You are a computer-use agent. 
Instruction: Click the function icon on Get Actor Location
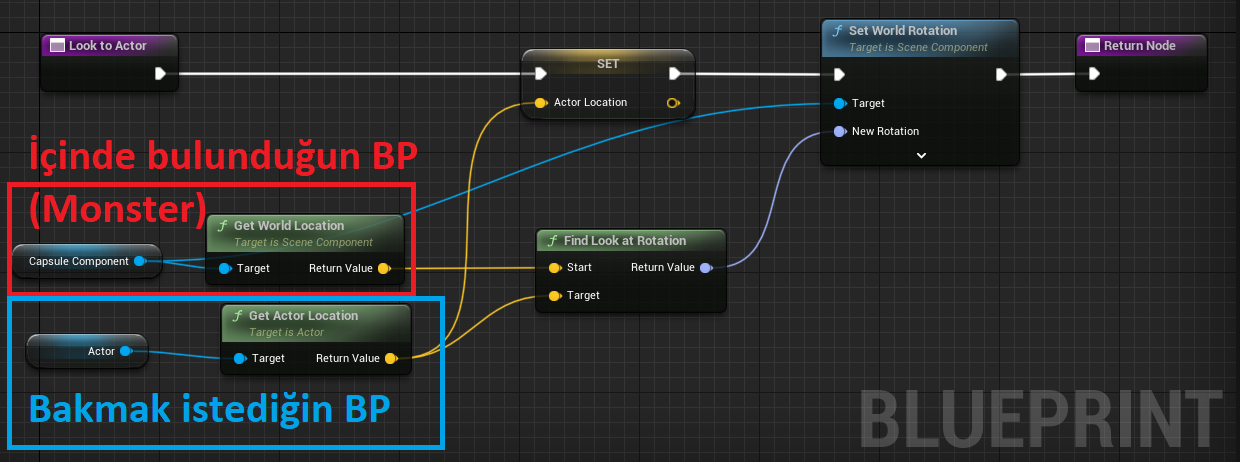pyautogui.click(x=238, y=317)
